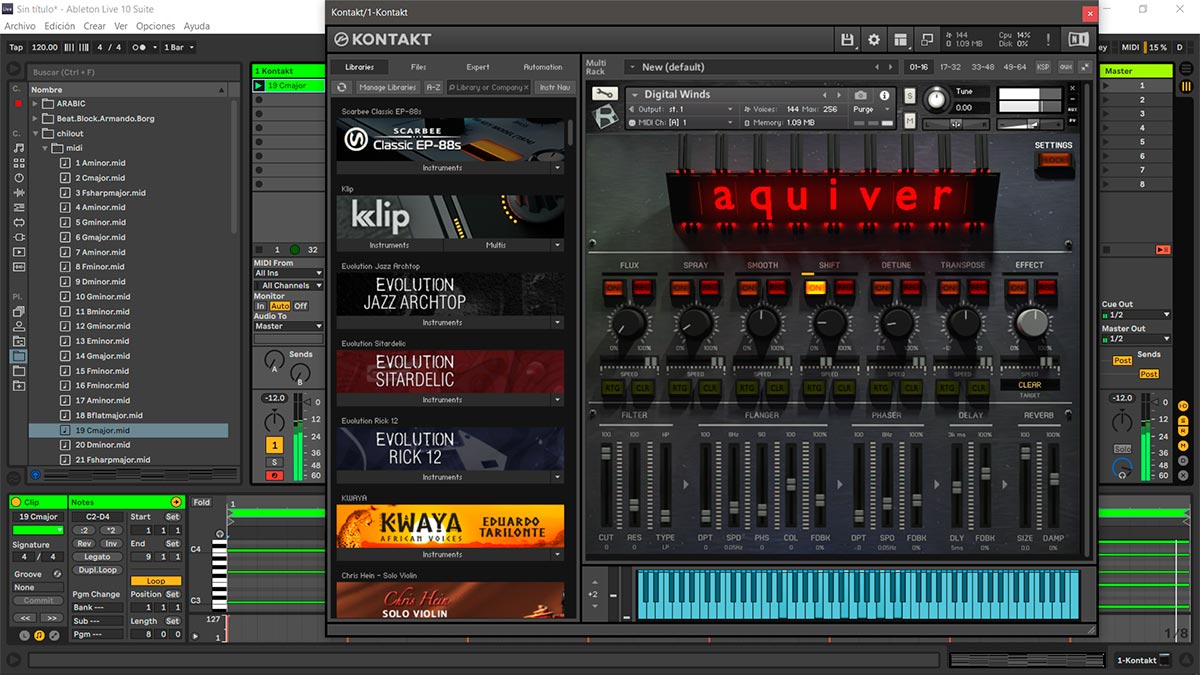Switch to Kontakt Files tab
Image resolution: width=1200 pixels, height=675 pixels.
[418, 67]
